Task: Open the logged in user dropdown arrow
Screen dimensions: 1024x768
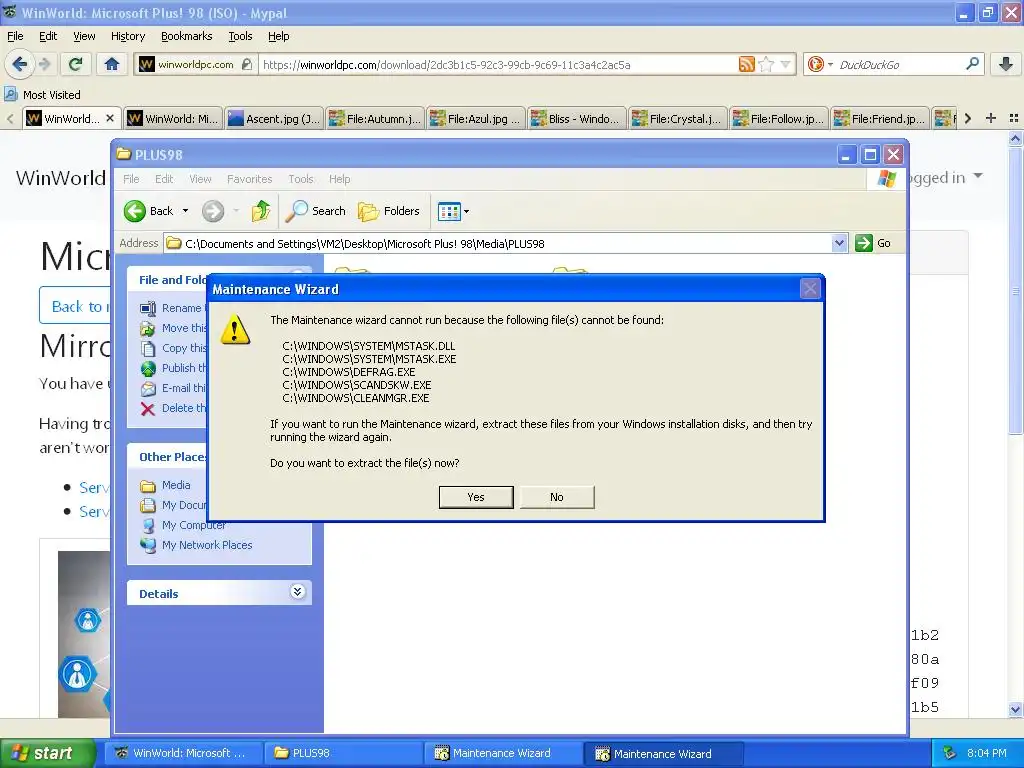Action: coord(978,176)
